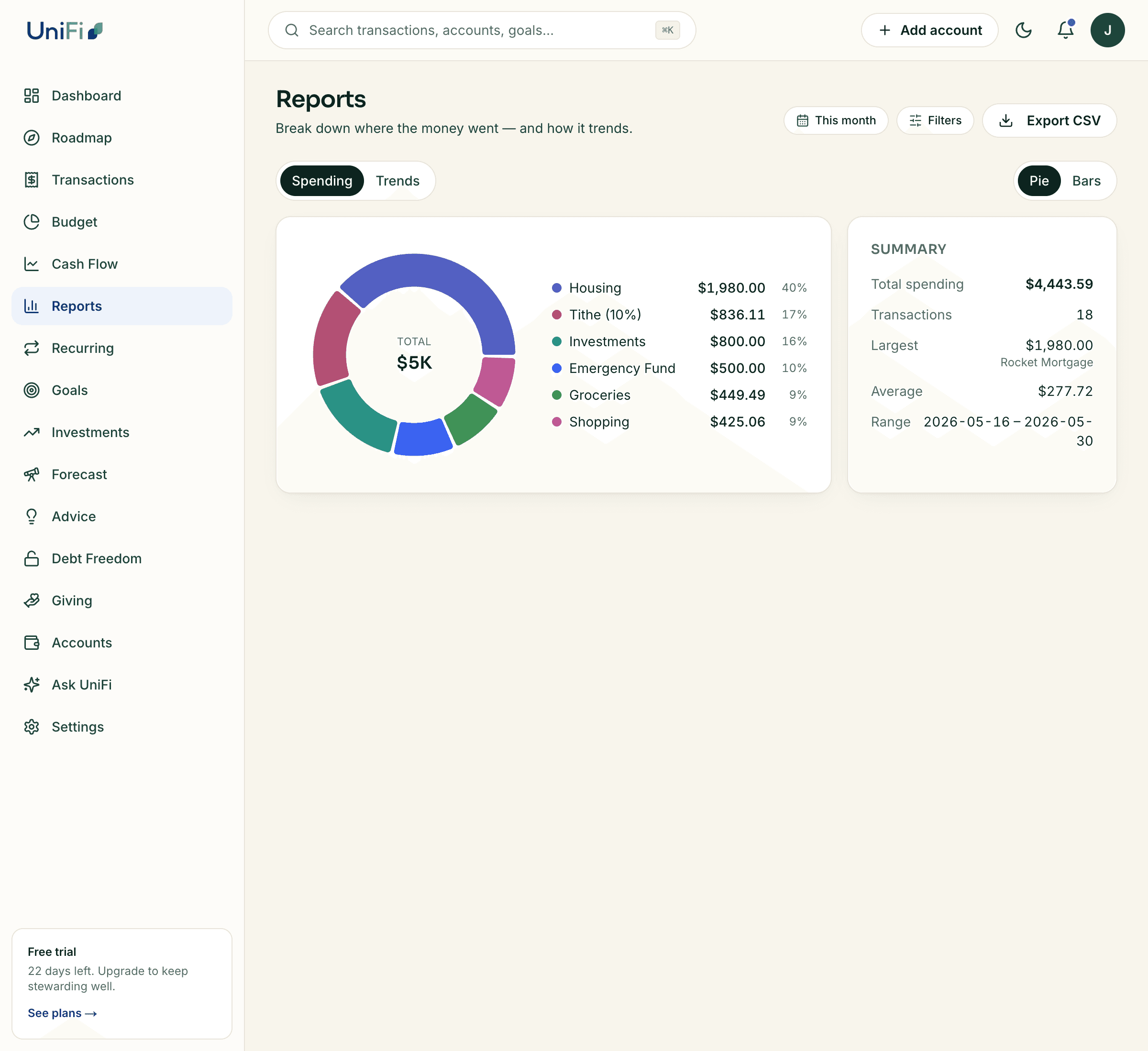Switch chart view to Pie
The image size is (1148, 1051).
(x=1038, y=181)
